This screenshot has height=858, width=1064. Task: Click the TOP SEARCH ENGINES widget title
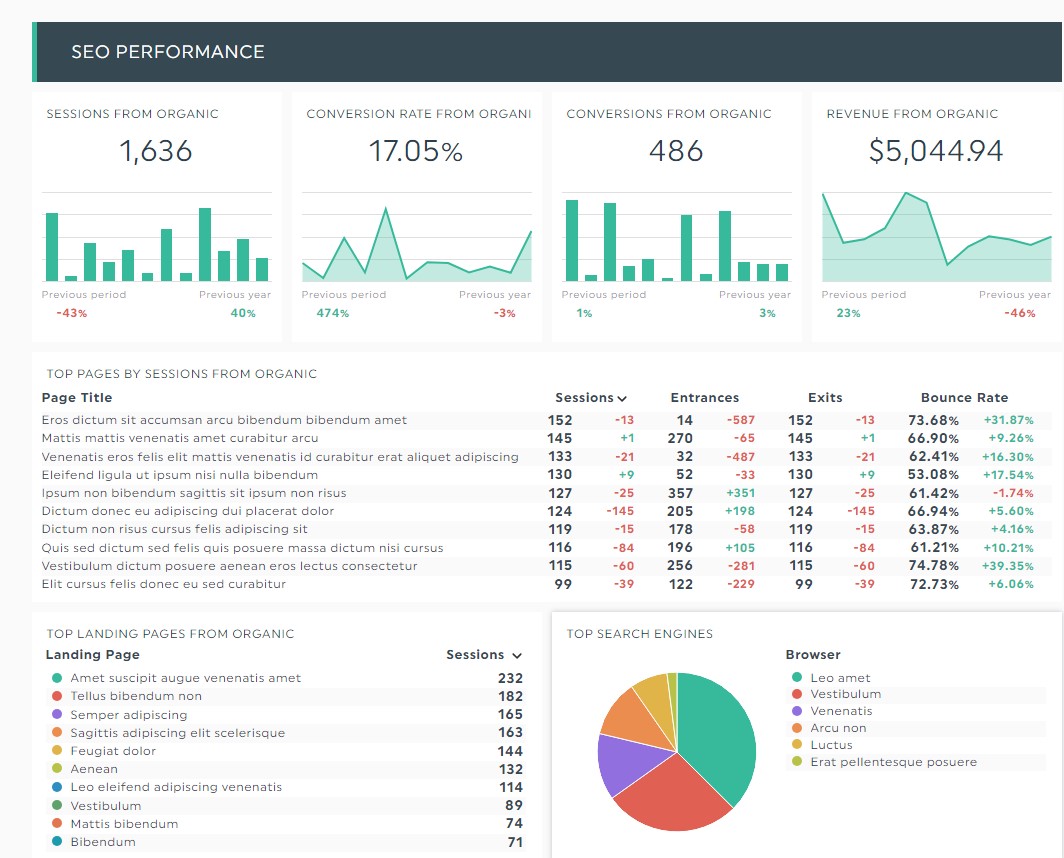tap(640, 634)
